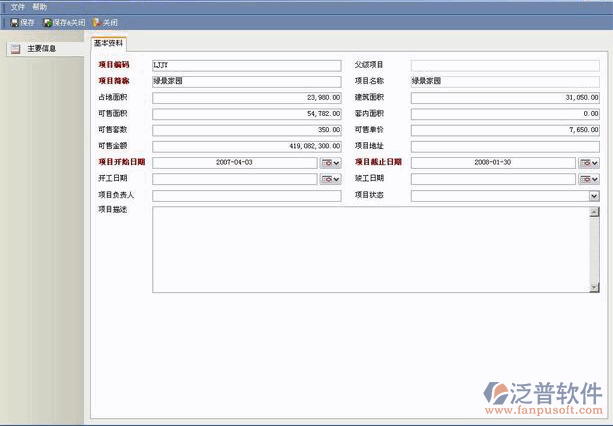Expand the 项目状态 dropdown list
Viewport: 613px width, 426px height.
click(x=594, y=196)
